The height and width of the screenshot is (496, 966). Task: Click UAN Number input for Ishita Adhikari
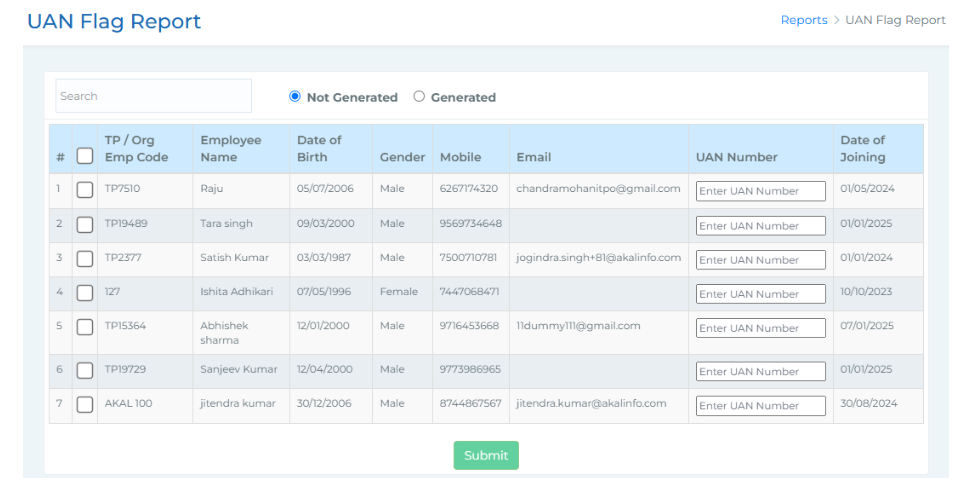760,294
